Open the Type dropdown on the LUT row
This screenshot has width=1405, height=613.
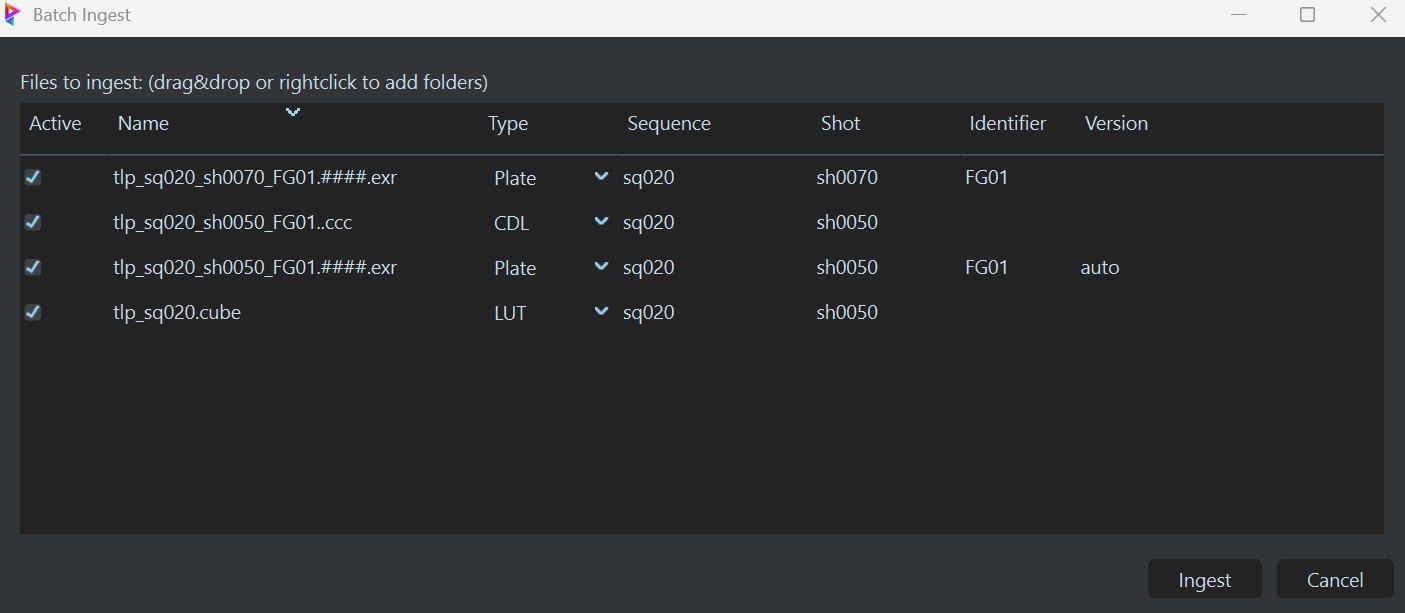pyautogui.click(x=600, y=311)
